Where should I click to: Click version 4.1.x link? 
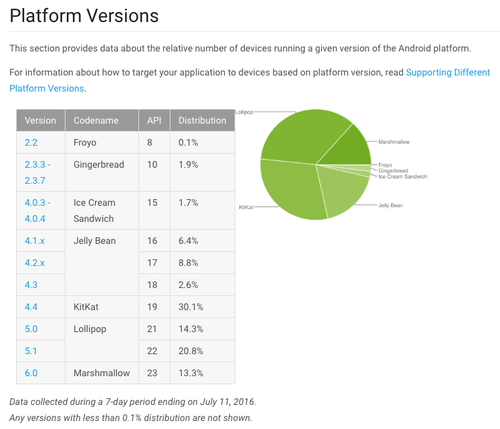pyautogui.click(x=35, y=241)
